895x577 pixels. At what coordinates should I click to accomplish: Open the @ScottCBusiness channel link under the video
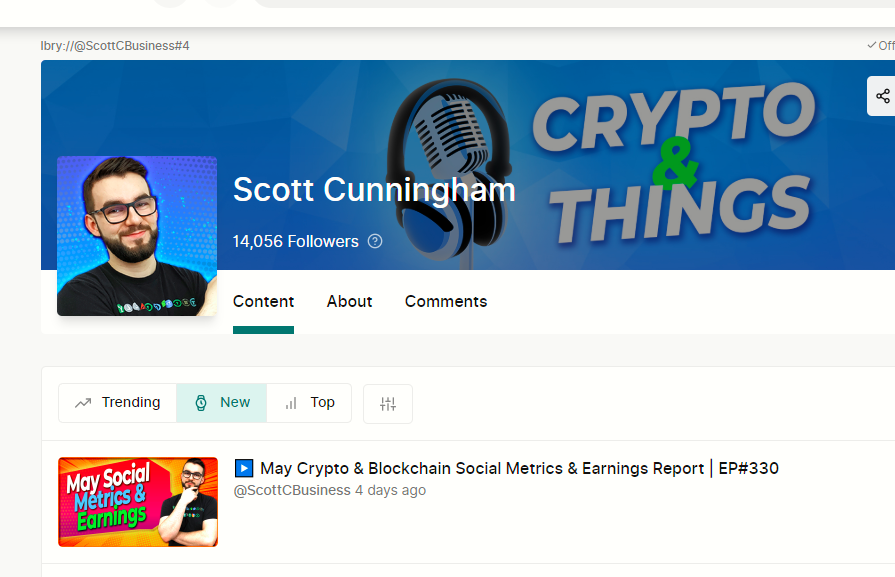point(292,490)
